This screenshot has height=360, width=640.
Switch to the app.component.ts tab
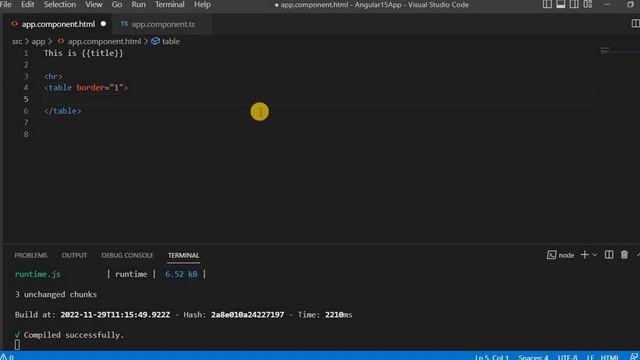tap(163, 24)
